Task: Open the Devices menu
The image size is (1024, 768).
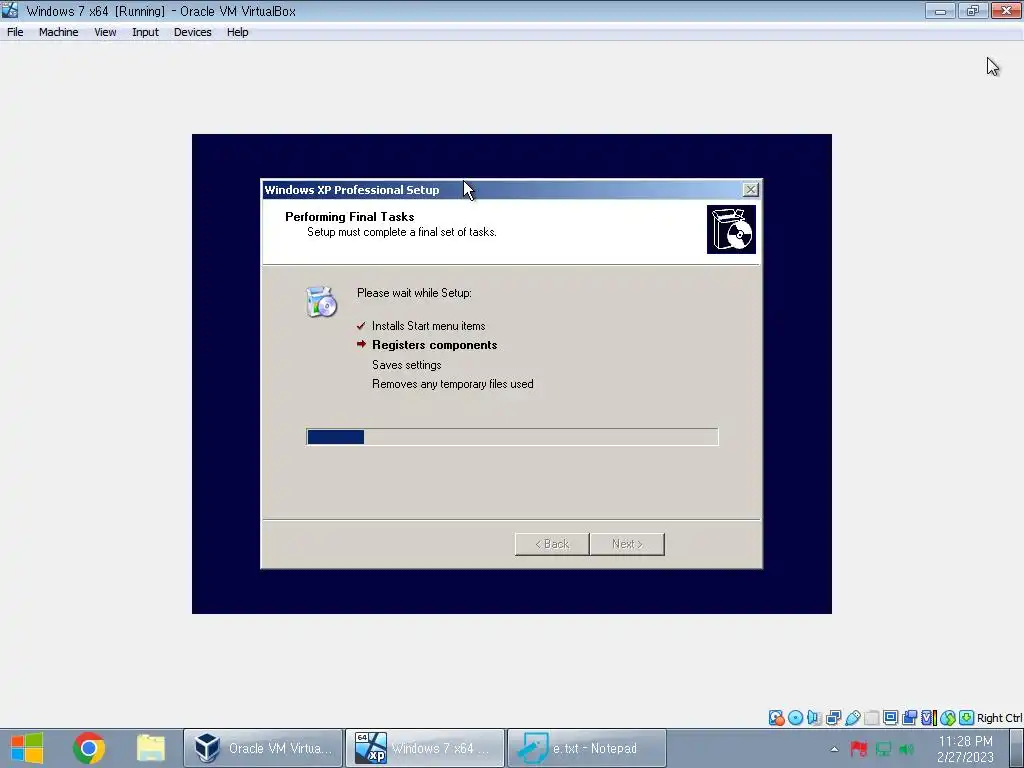Action: (x=193, y=32)
